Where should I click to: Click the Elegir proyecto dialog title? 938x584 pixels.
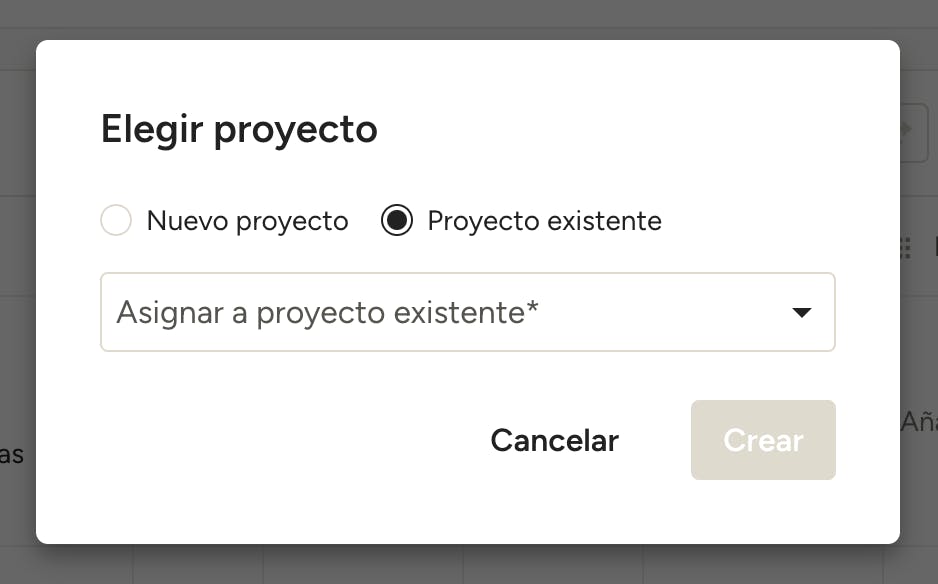click(x=239, y=129)
